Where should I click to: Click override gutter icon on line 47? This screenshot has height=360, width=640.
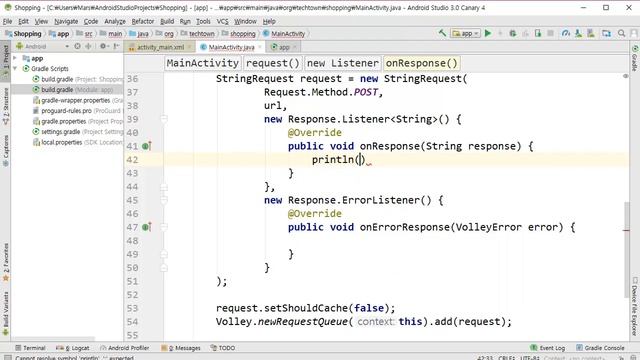[x=147, y=227]
